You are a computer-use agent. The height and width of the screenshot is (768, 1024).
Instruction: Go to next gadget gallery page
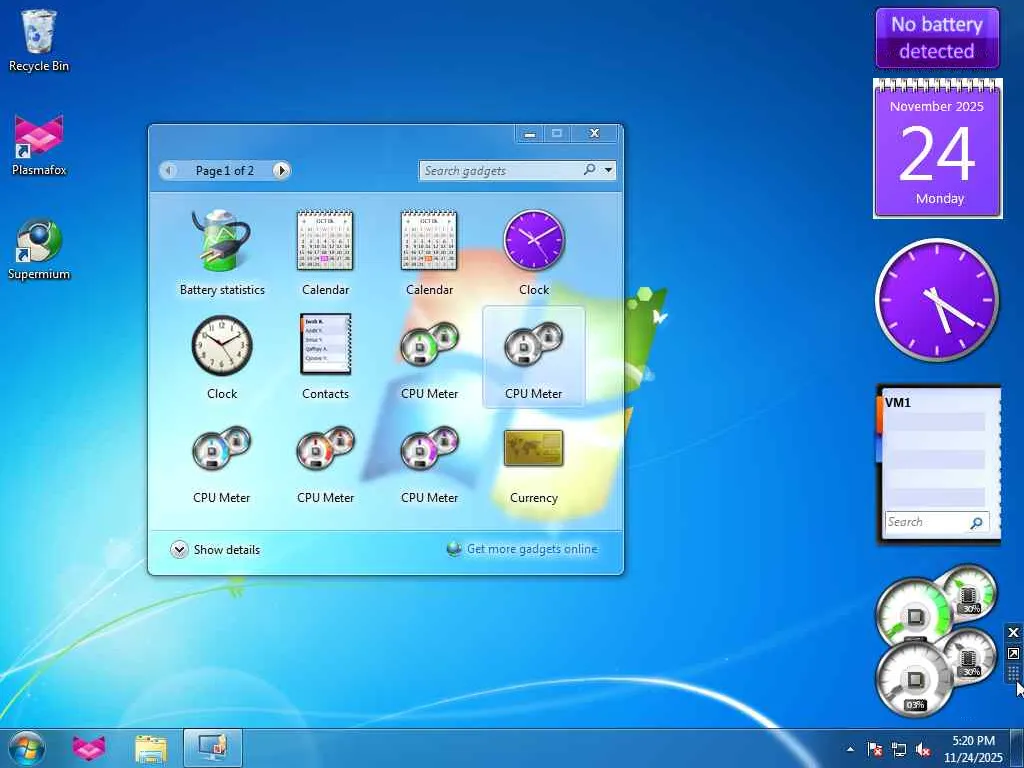pos(281,170)
